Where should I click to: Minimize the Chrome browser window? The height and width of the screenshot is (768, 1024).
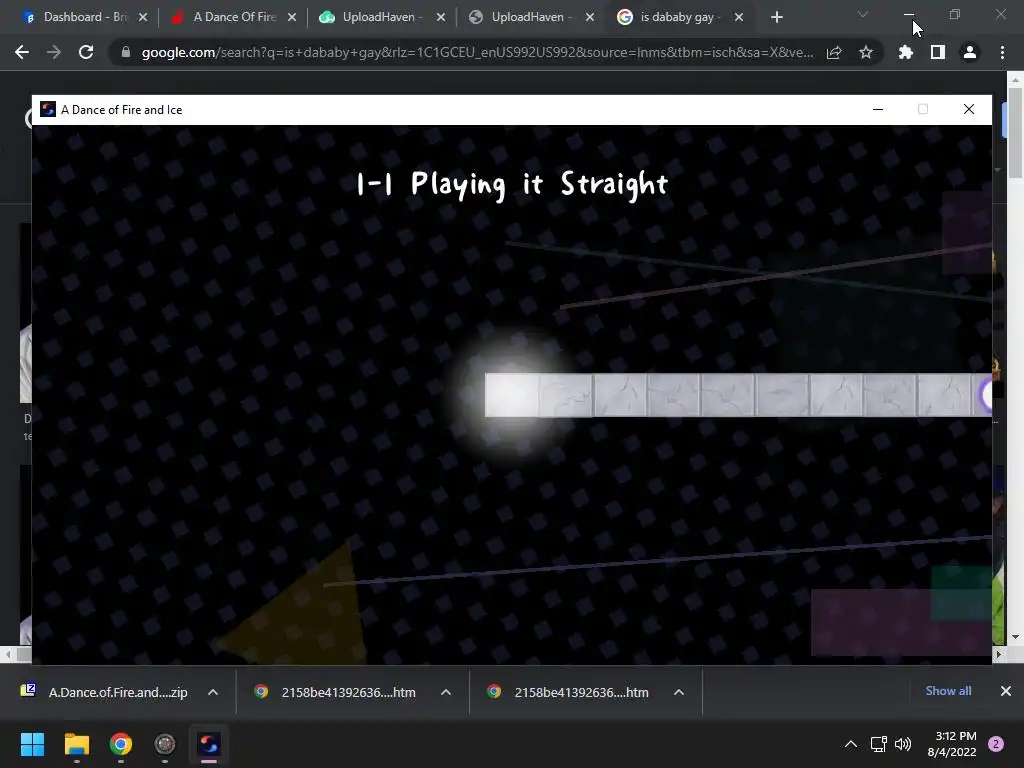tap(908, 14)
